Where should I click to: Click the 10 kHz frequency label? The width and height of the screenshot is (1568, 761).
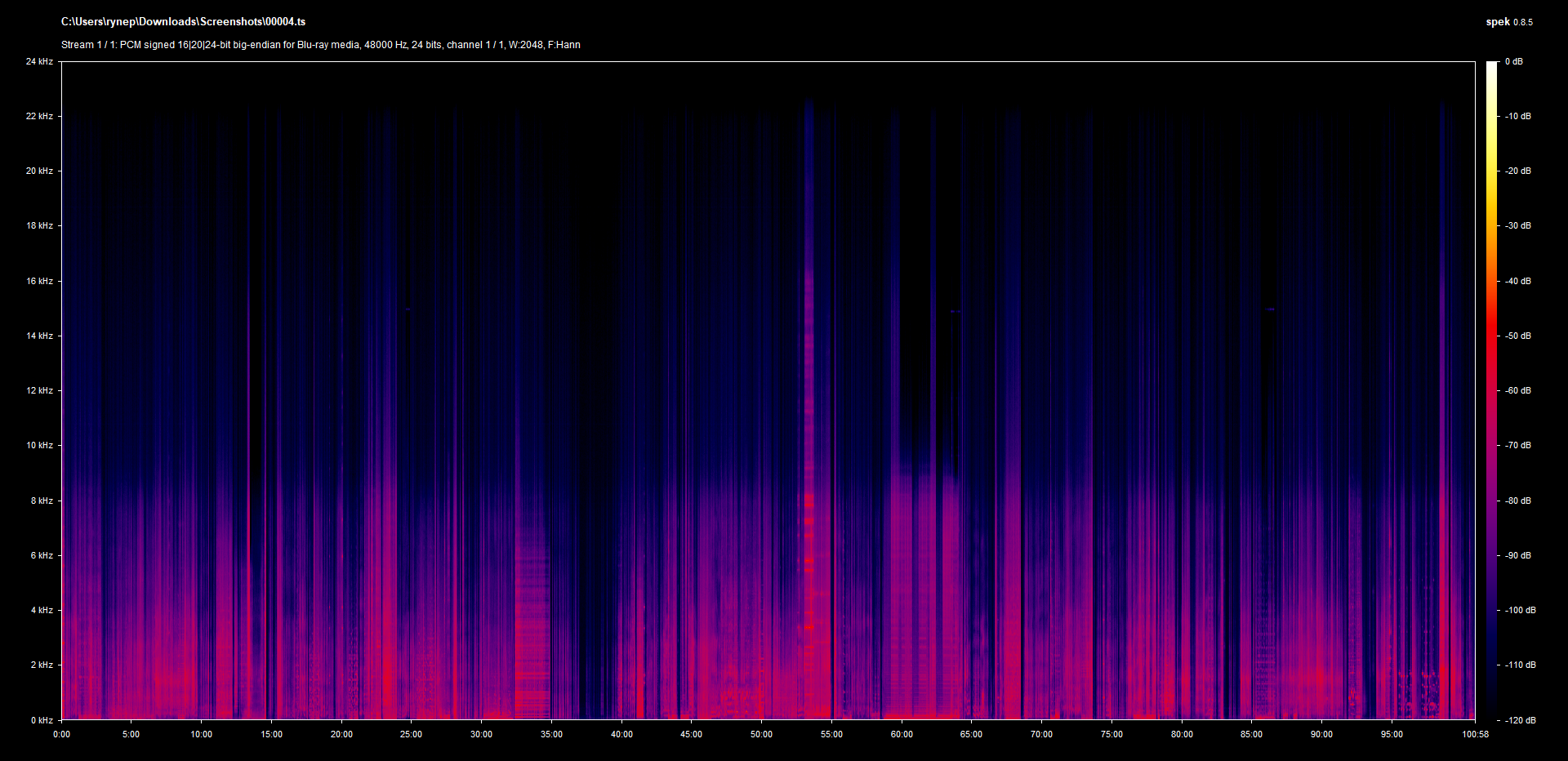pyautogui.click(x=39, y=445)
